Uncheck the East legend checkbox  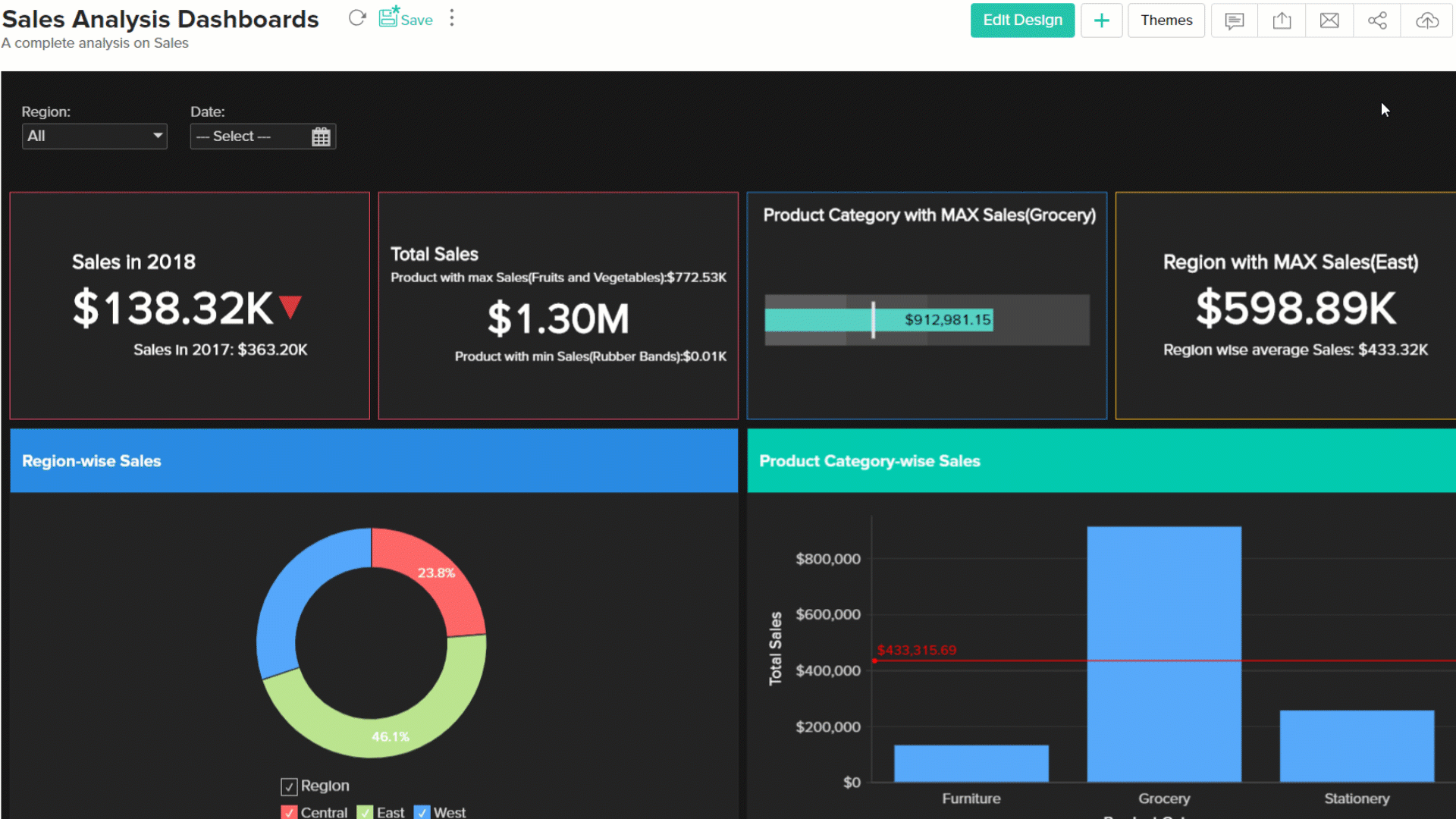pos(365,812)
